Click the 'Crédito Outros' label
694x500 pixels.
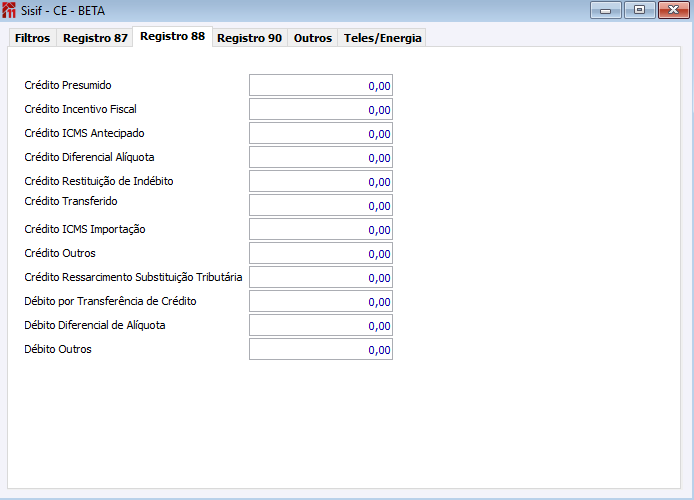tap(60, 253)
